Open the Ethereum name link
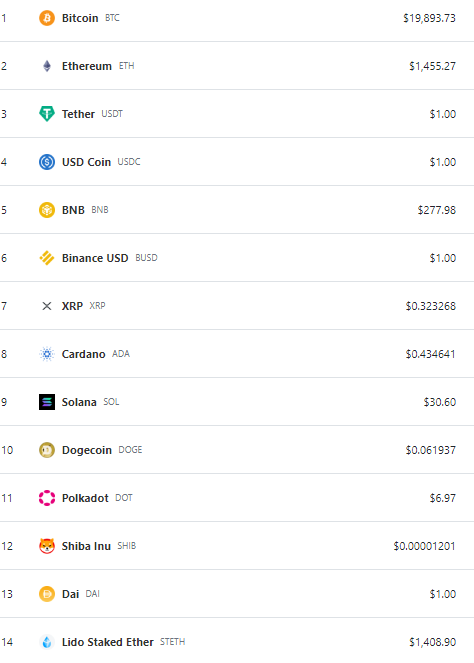 pos(87,66)
